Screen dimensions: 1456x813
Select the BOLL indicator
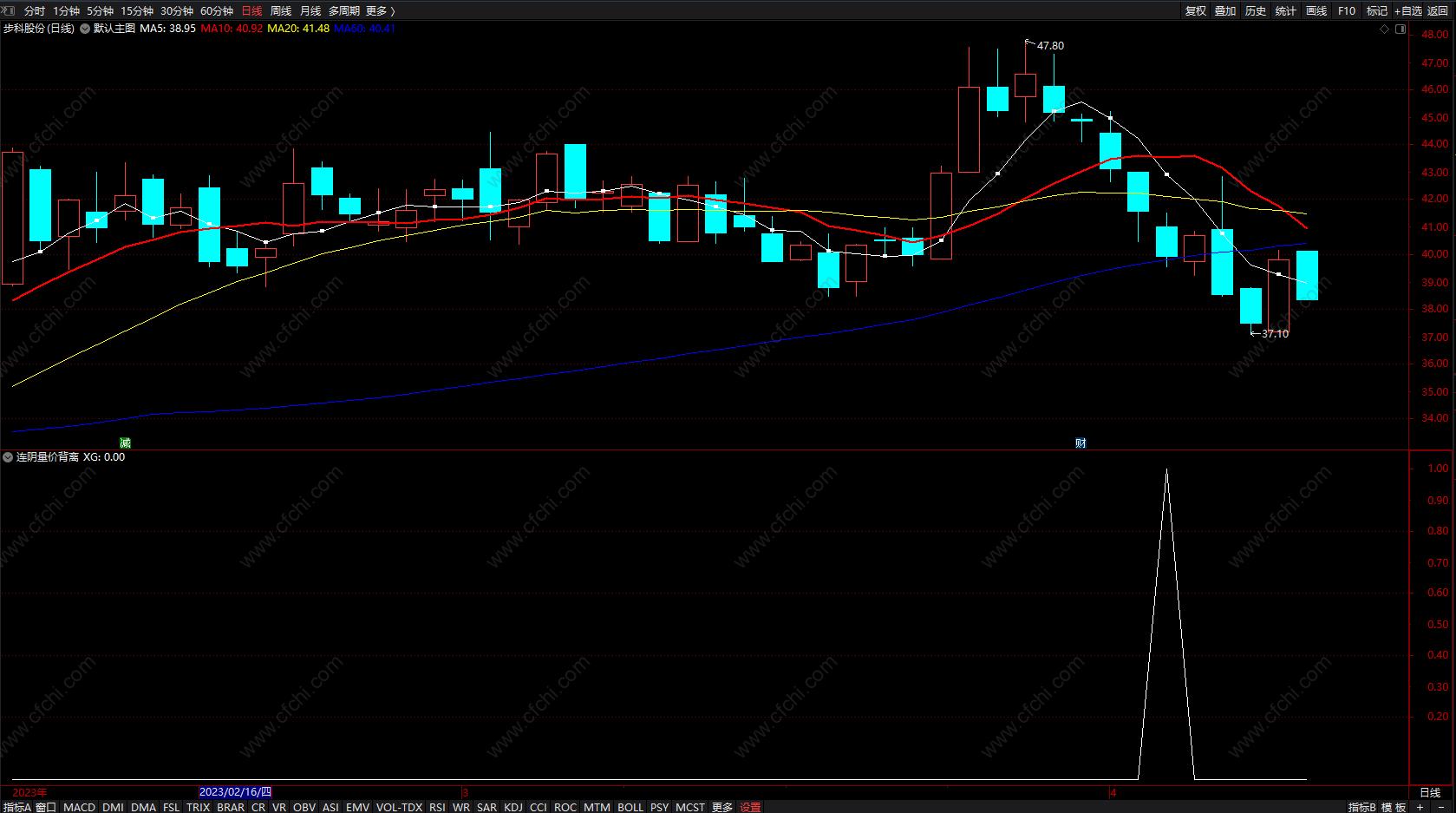point(630,807)
